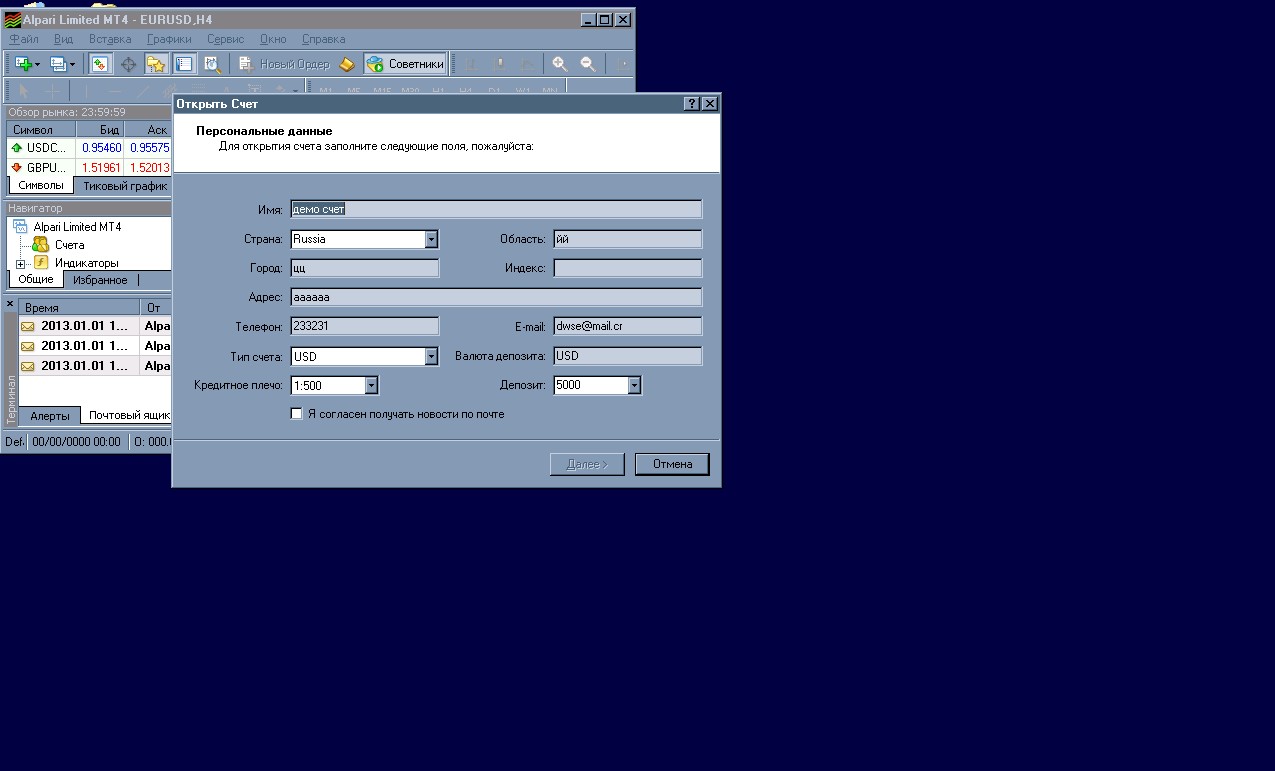Click the green arrow beside USDC symbol
Viewport: 1275px width, 771px height.
(x=16, y=148)
